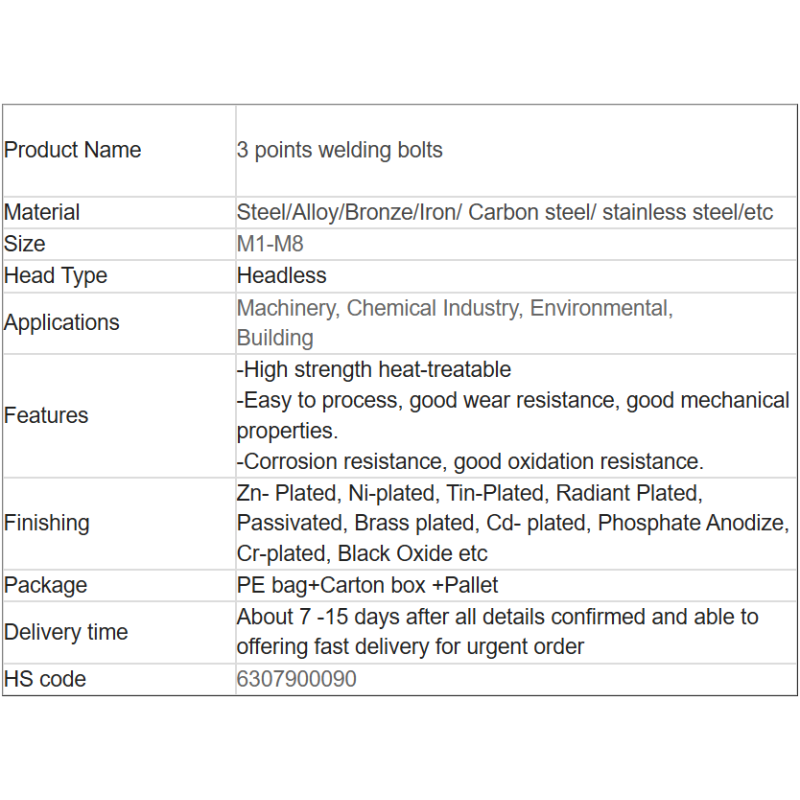Screen dimensions: 800x800
Task: Click the Finishing row label
Action: (x=47, y=523)
